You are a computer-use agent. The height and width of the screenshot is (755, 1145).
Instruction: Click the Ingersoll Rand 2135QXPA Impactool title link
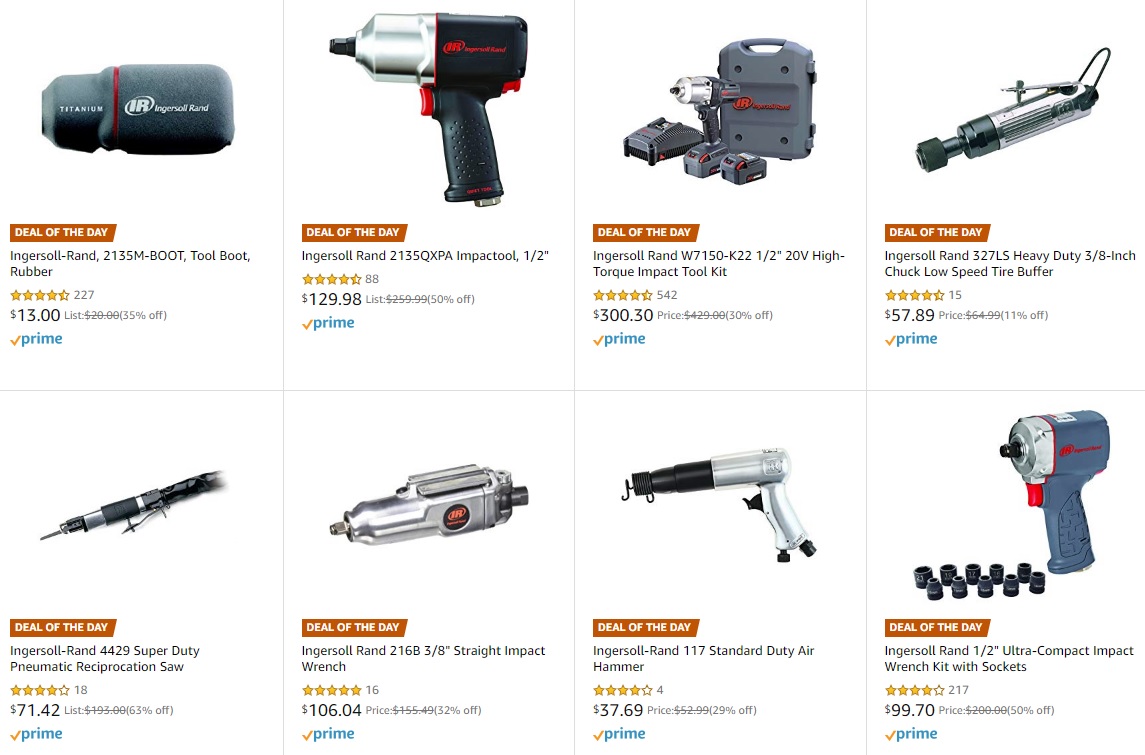point(425,256)
